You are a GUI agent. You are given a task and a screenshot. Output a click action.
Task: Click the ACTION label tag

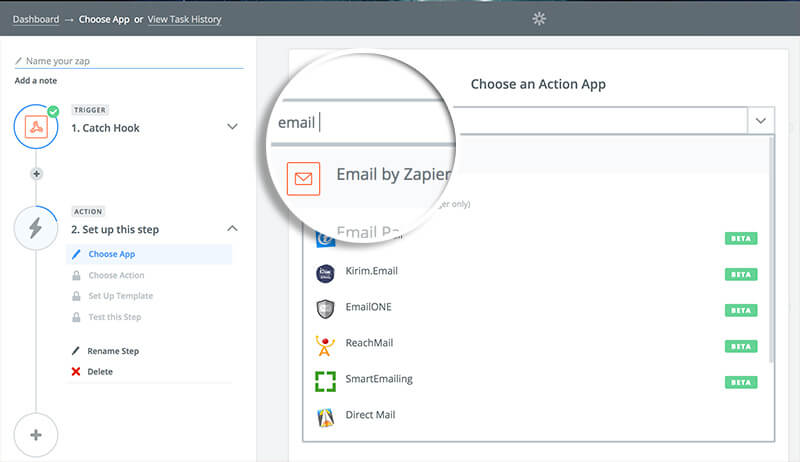[88, 212]
